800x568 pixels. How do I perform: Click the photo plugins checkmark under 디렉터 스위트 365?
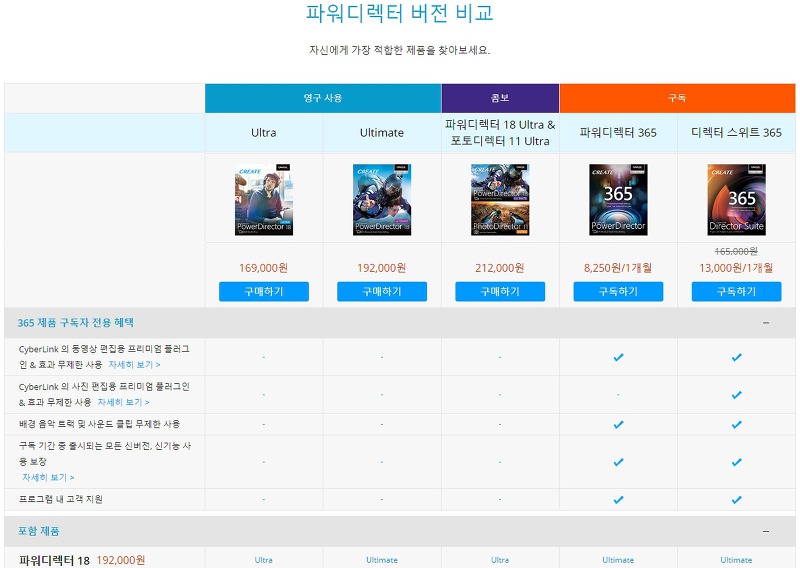[736, 395]
